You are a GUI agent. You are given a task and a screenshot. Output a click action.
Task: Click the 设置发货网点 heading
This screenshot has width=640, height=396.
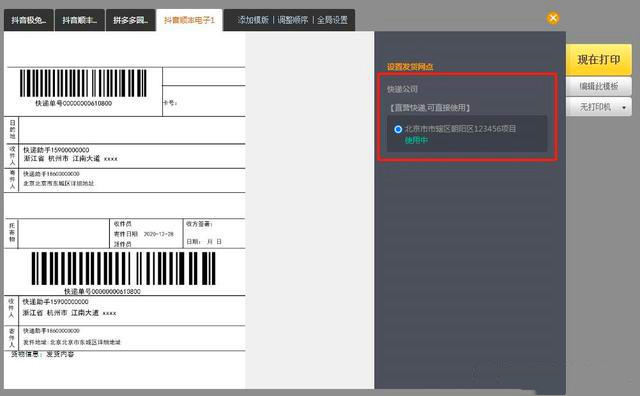[410, 67]
